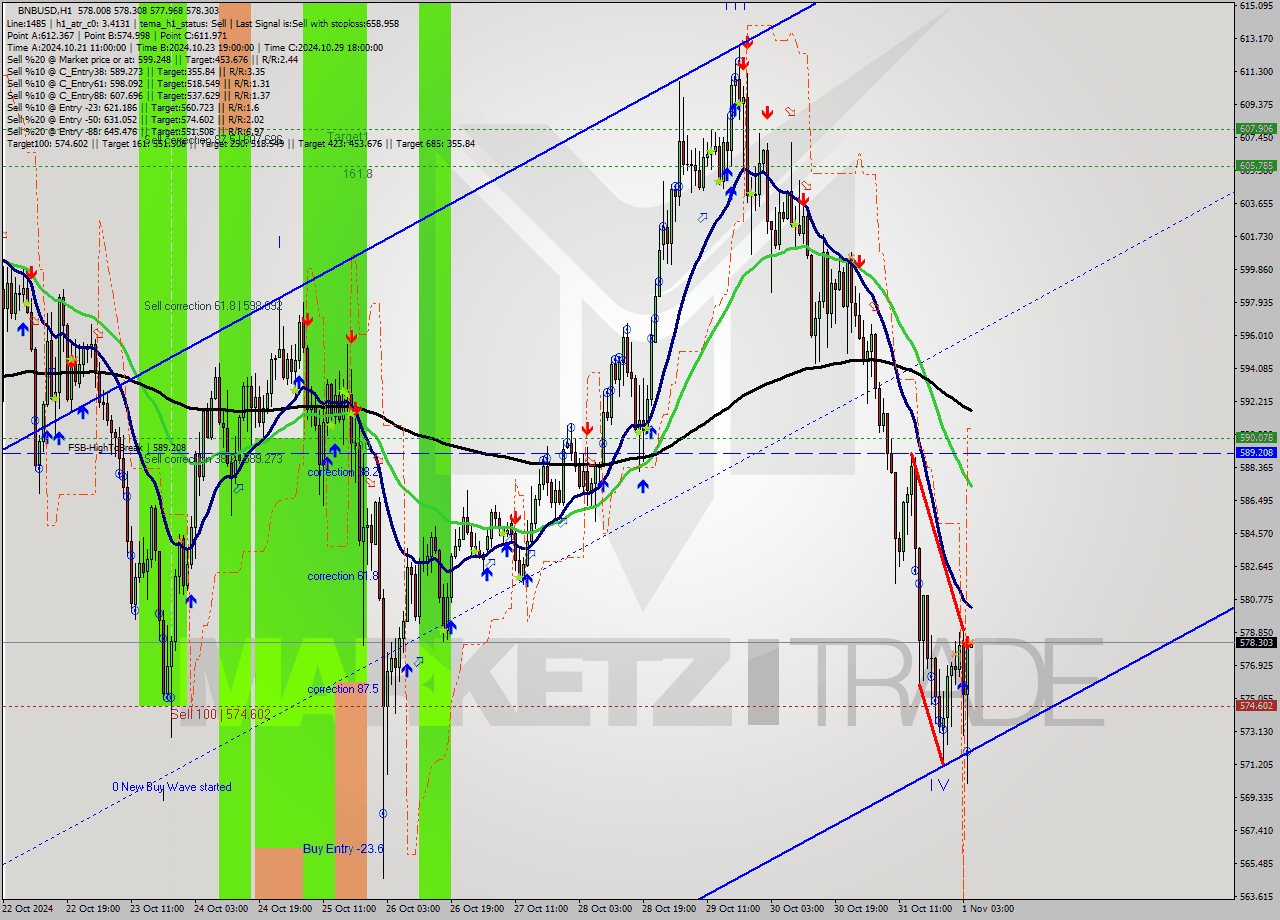This screenshot has height=920, width=1280.
Task: Click 567.410 on the price axis
Action: (x=1256, y=831)
